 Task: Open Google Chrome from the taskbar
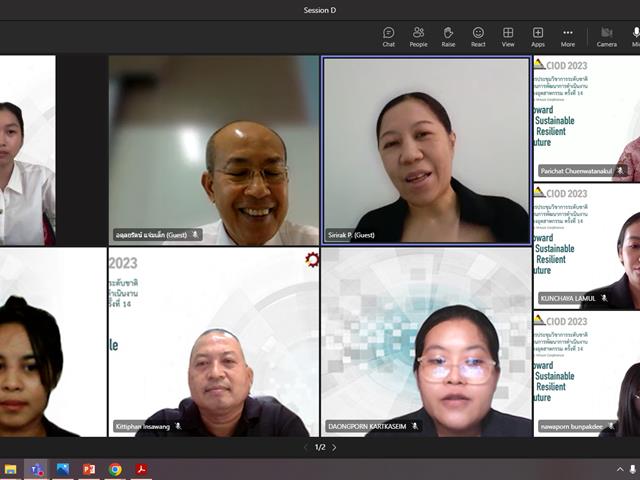click(115, 469)
